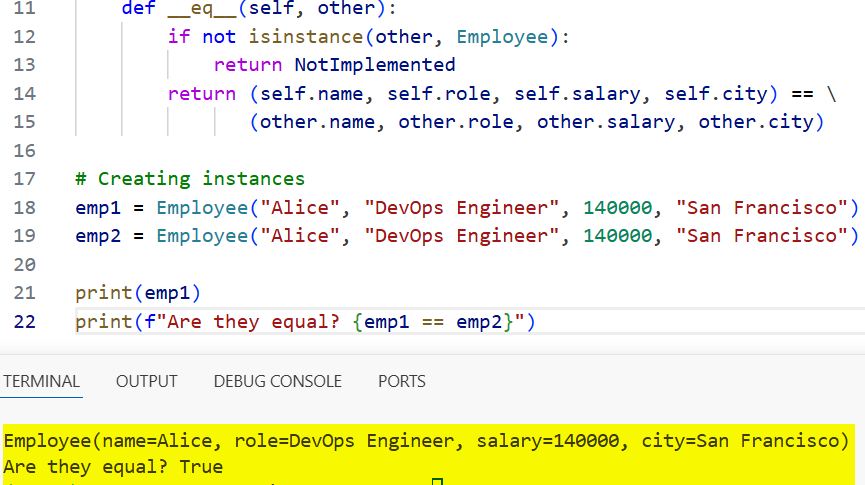Click terminal output "Are they equal? True"
865x485 pixels.
(x=113, y=467)
